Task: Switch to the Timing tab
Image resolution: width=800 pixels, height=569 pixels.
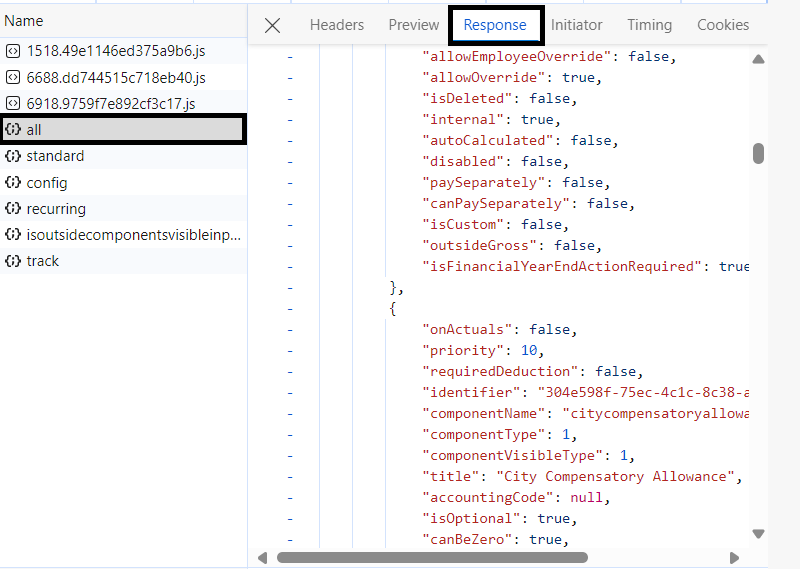Action: point(649,25)
